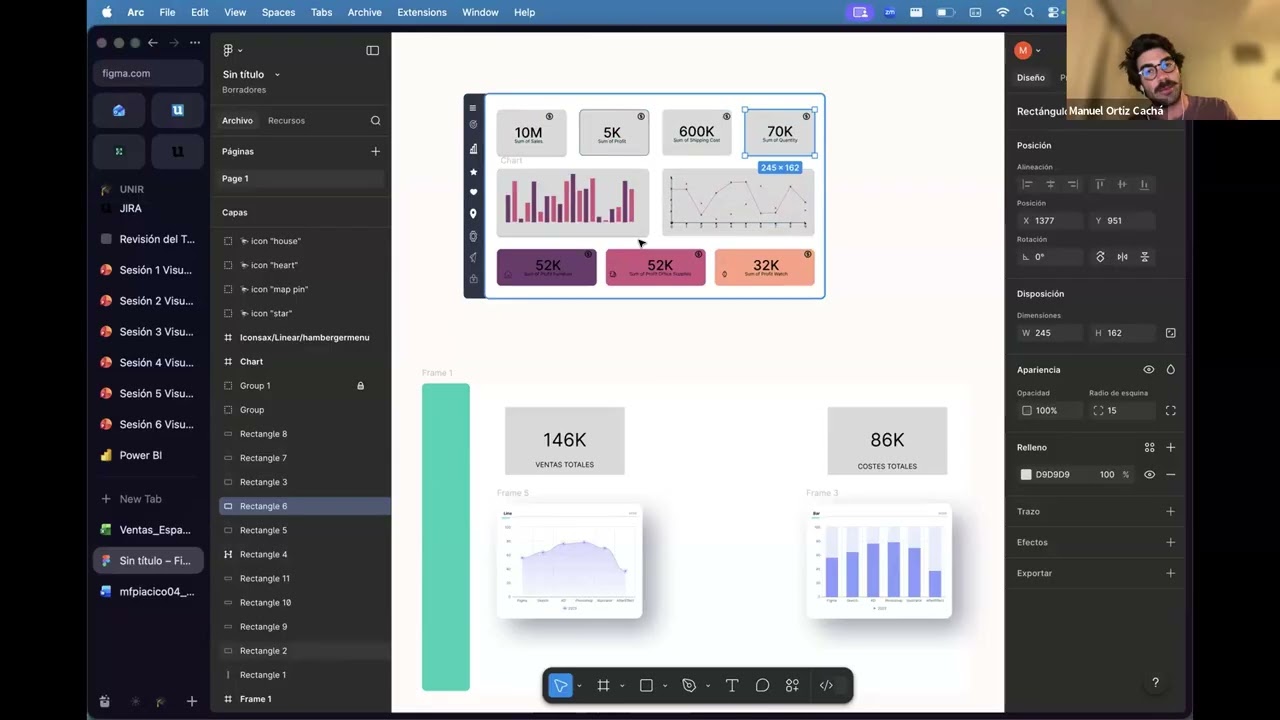The width and height of the screenshot is (1280, 720).
Task: Open Sesión 3 Visu... tab in Arc sidebar
Action: 148,332
